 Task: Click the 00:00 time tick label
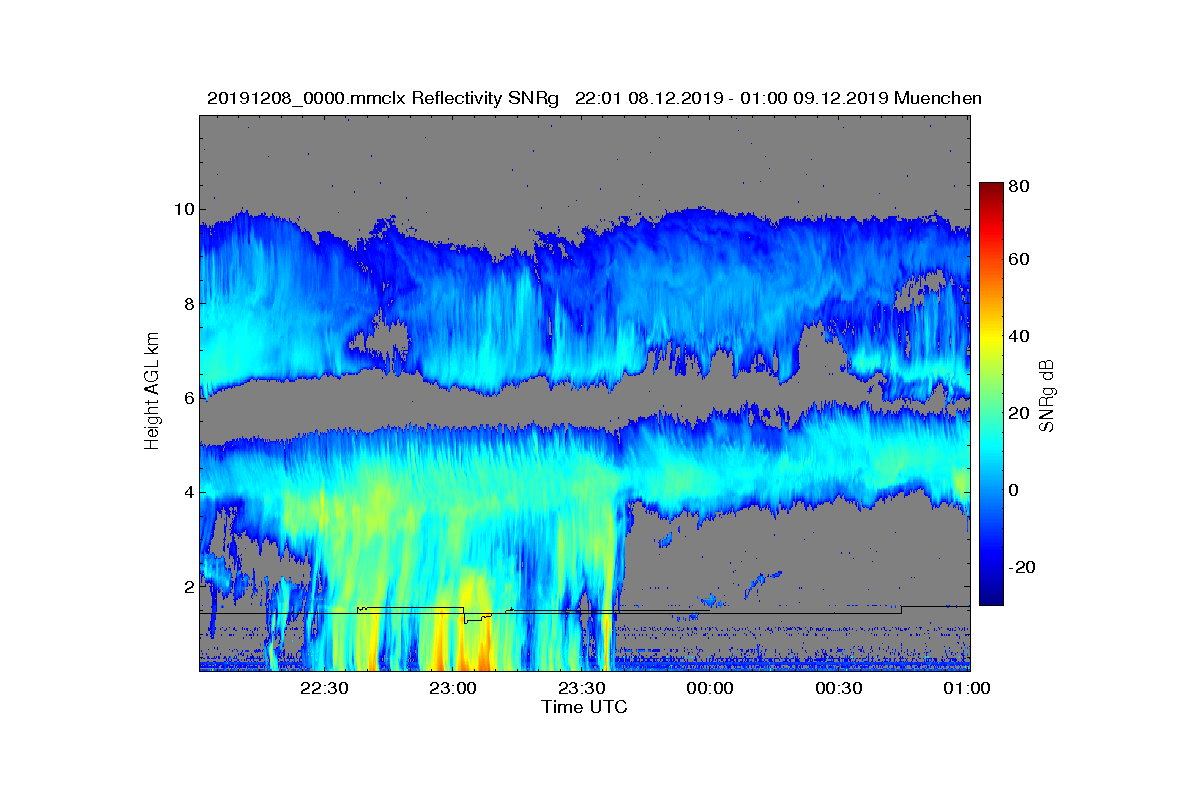point(711,689)
